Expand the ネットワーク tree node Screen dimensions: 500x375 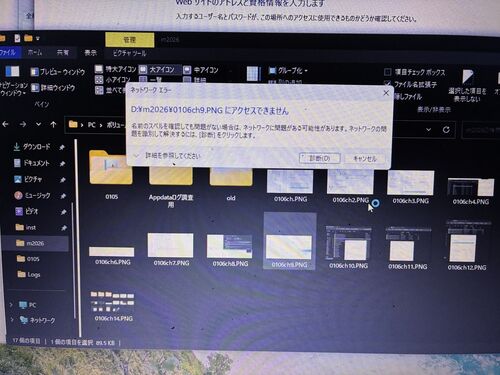(12, 320)
